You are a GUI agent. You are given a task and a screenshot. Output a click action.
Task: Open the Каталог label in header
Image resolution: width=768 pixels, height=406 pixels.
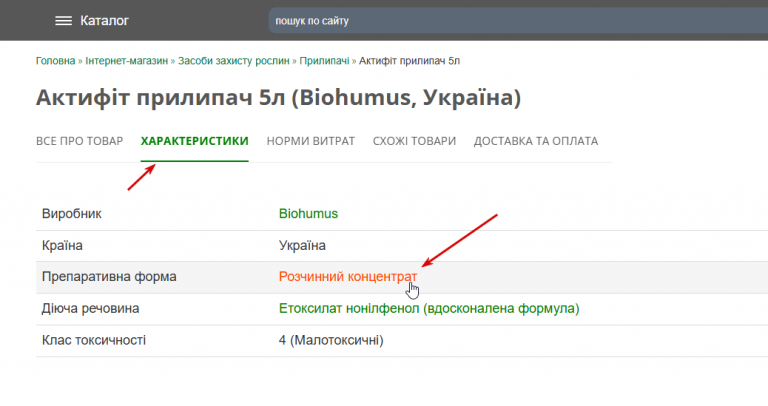104,21
